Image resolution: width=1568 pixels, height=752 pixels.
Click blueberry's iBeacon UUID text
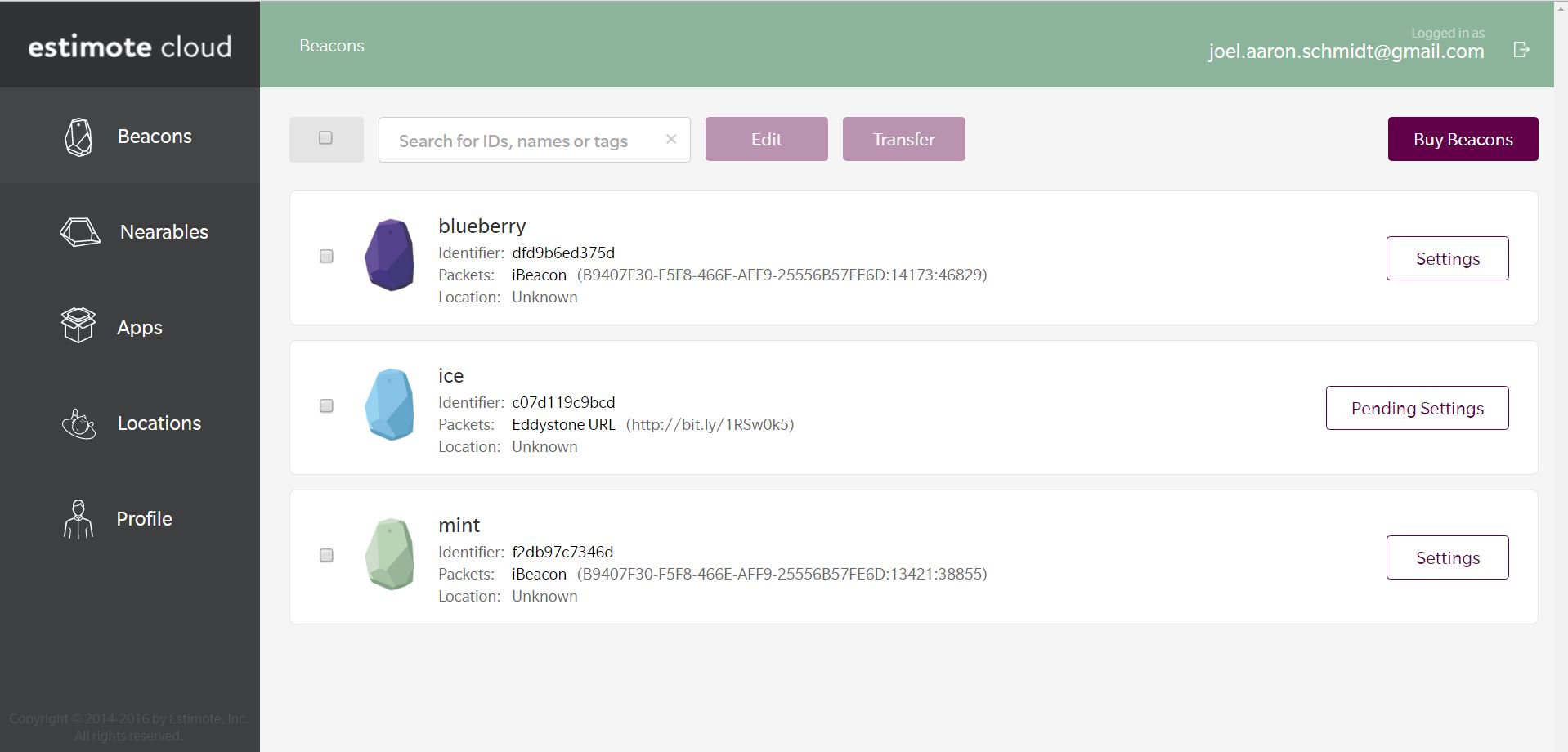tap(782, 275)
